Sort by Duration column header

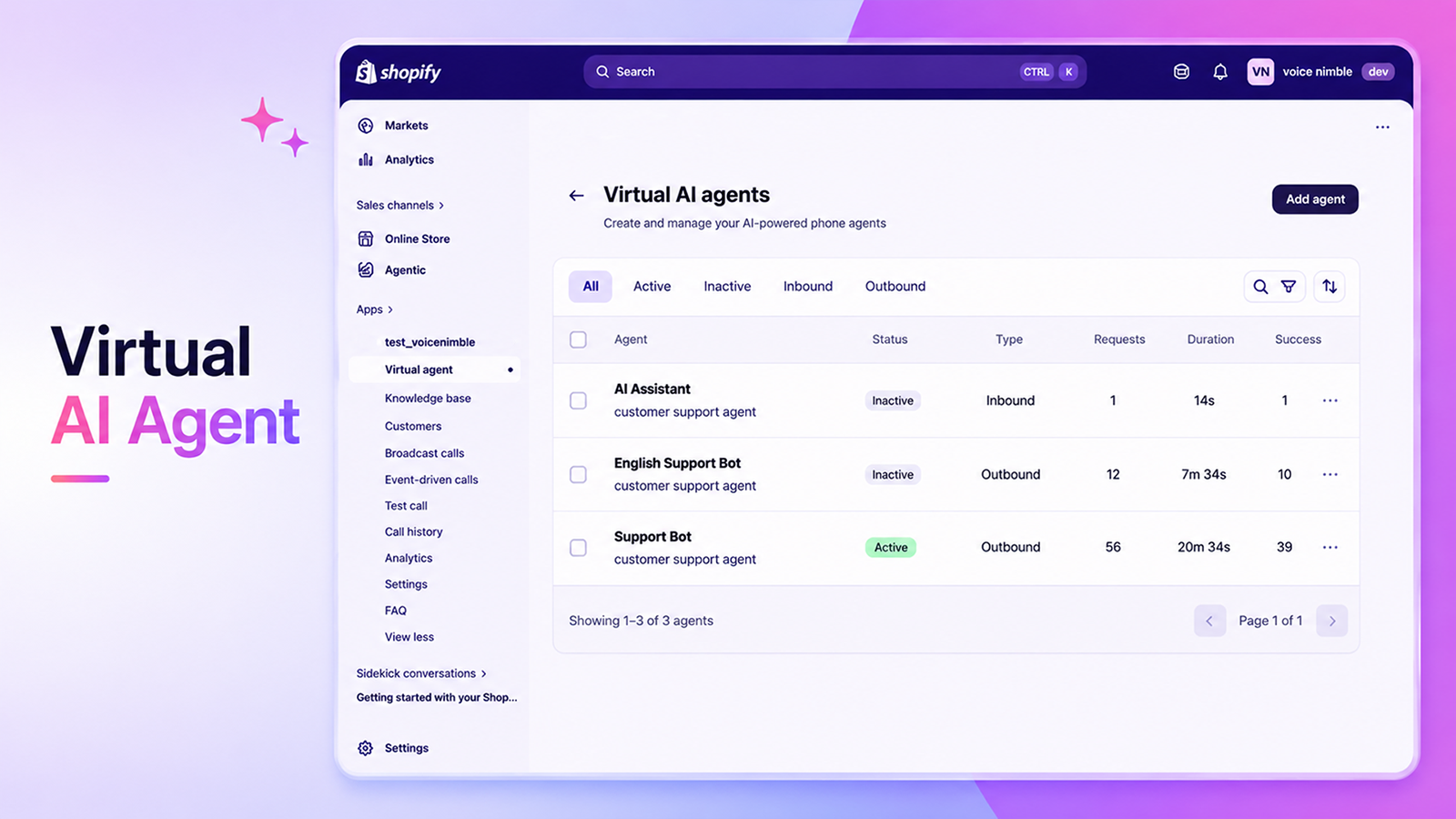tap(1210, 339)
